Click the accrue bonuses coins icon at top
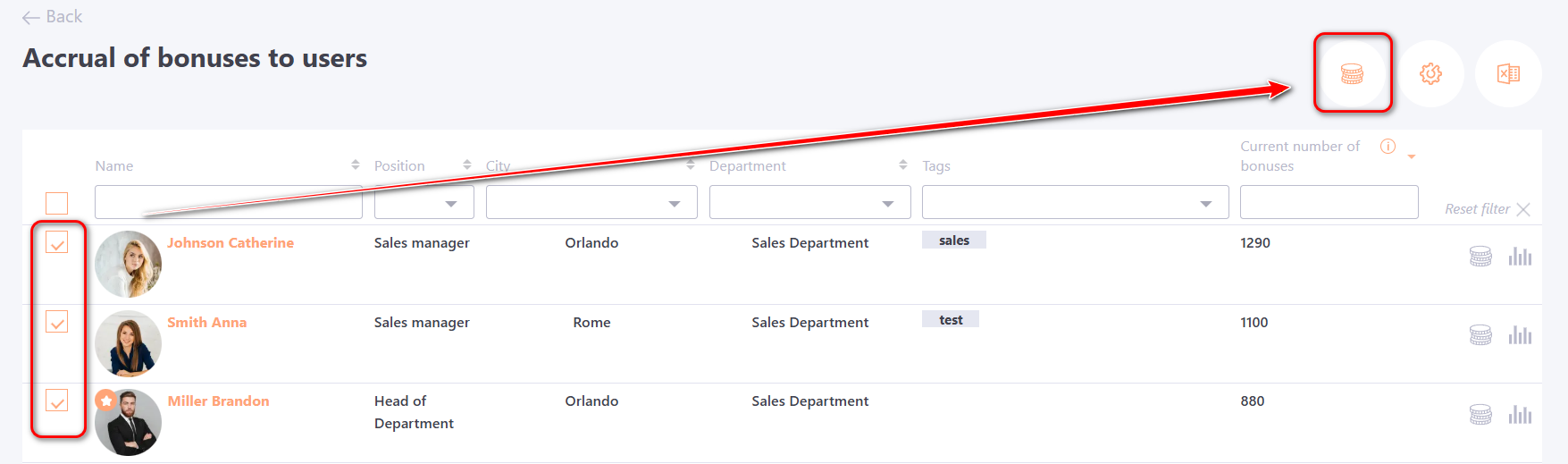The image size is (1568, 464). click(x=1352, y=74)
